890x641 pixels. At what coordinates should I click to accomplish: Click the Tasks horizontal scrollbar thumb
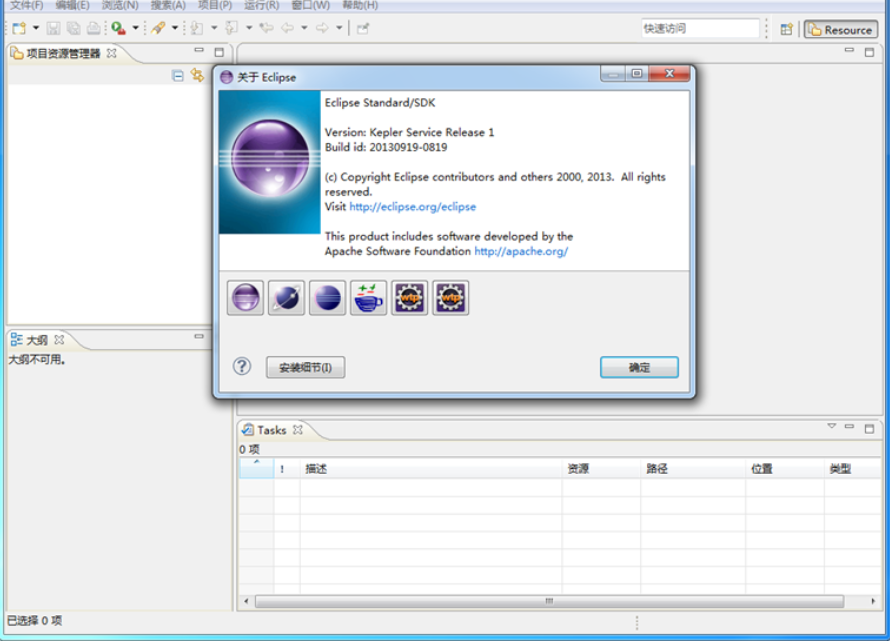coord(549,601)
